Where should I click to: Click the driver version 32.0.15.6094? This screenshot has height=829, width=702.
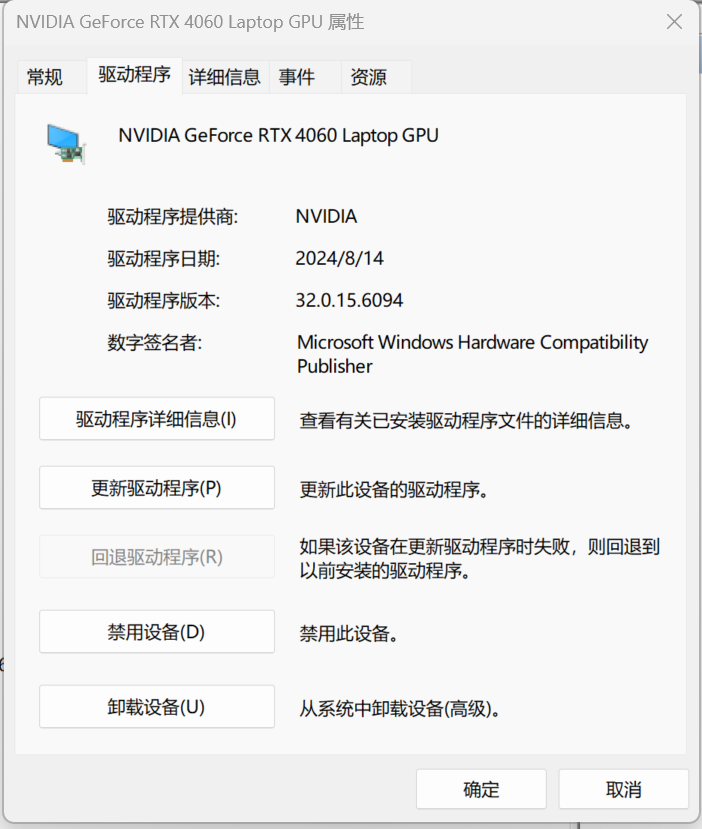pos(349,300)
